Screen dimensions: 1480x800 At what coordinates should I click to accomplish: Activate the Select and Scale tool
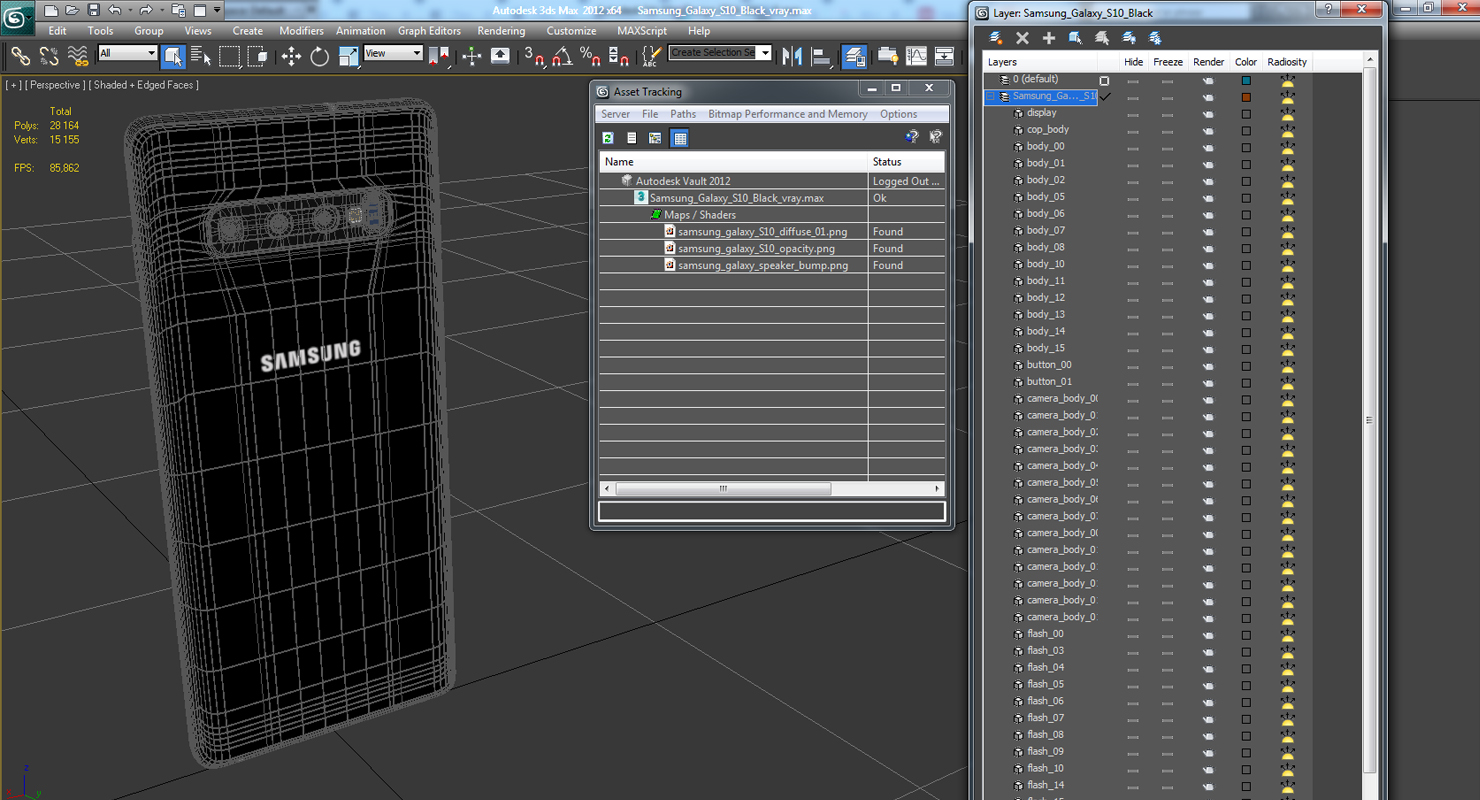coord(348,56)
